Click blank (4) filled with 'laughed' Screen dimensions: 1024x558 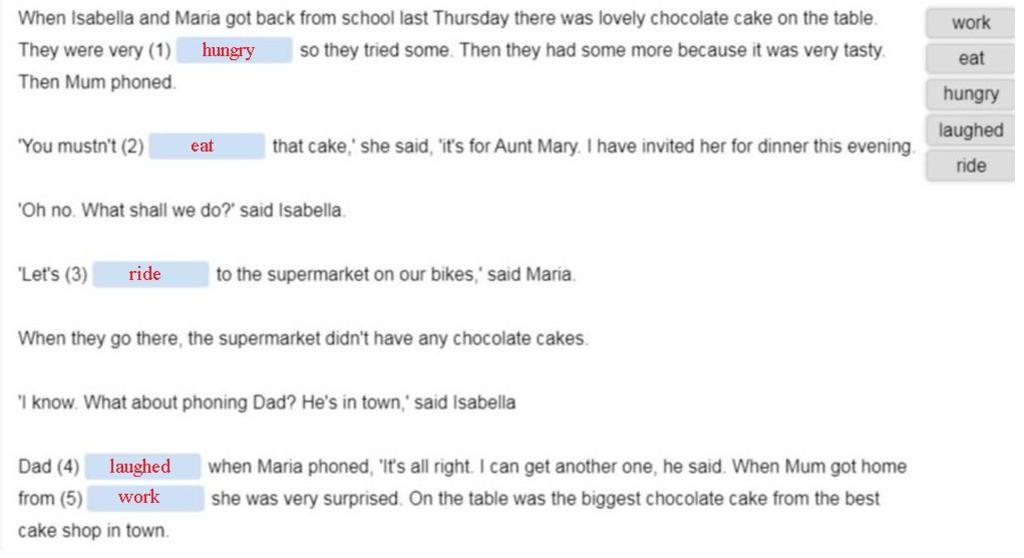point(142,466)
